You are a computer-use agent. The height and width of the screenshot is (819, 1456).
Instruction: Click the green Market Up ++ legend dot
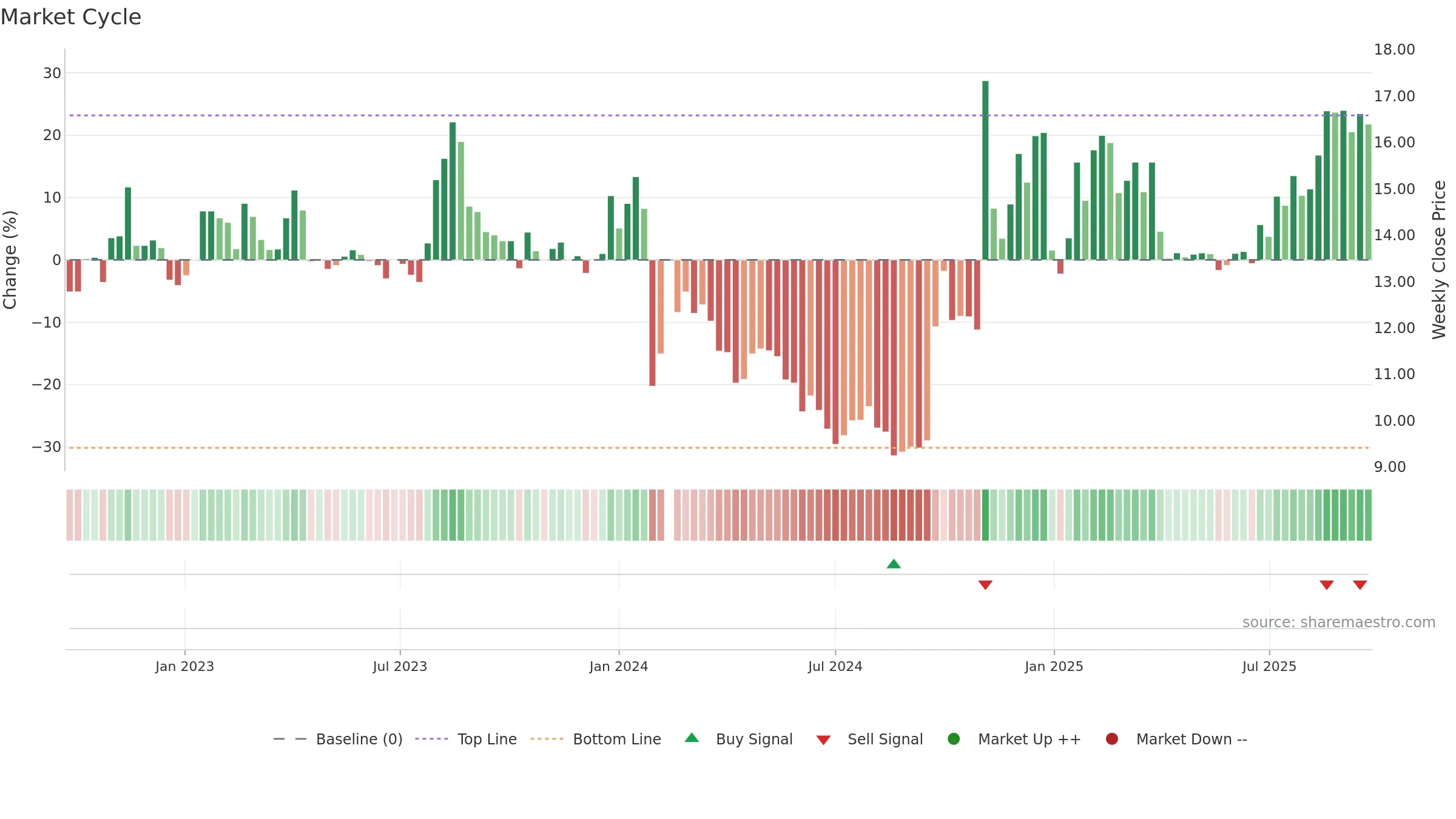click(954, 739)
